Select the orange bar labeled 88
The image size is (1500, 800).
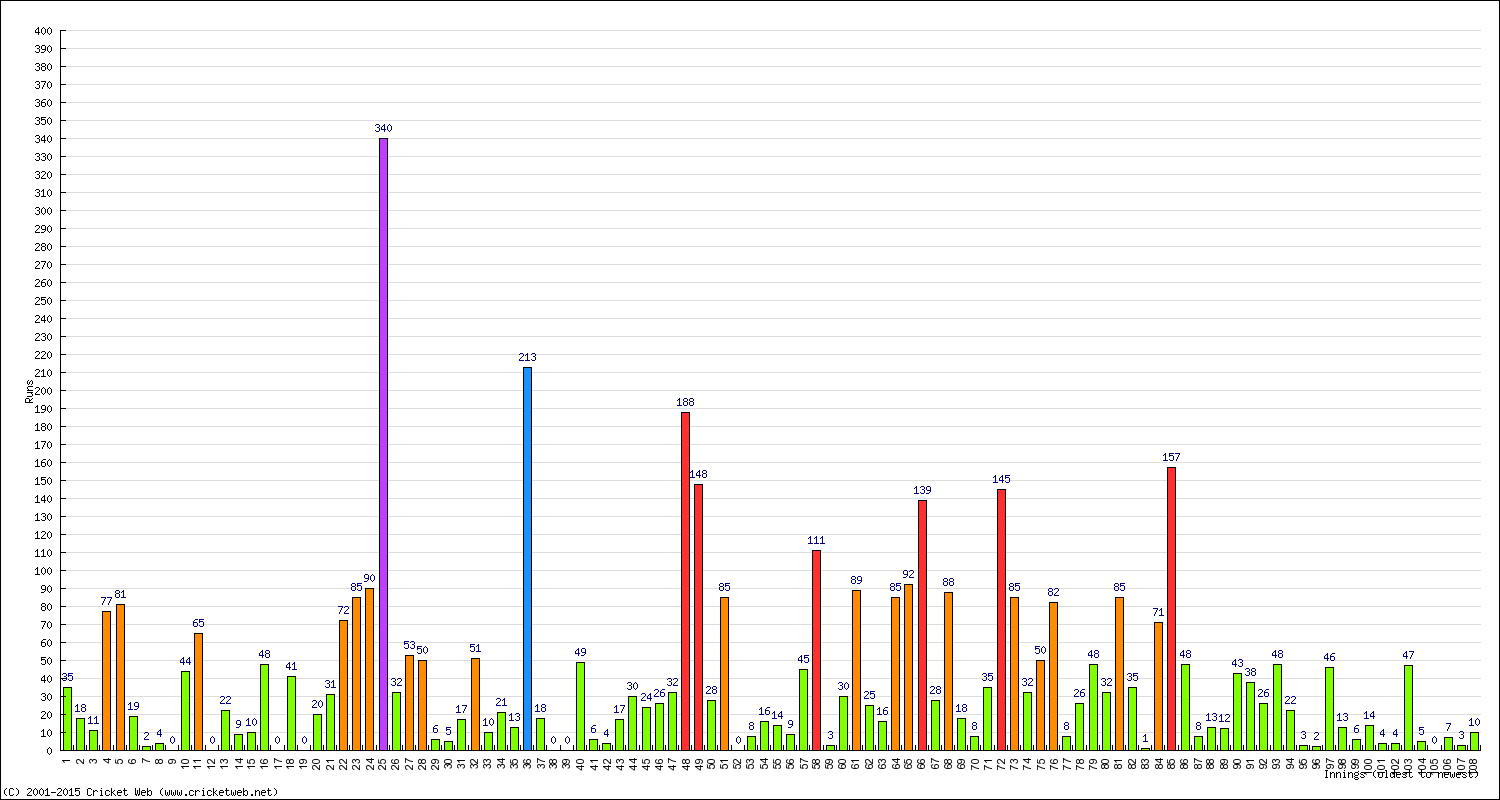pyautogui.click(x=948, y=671)
